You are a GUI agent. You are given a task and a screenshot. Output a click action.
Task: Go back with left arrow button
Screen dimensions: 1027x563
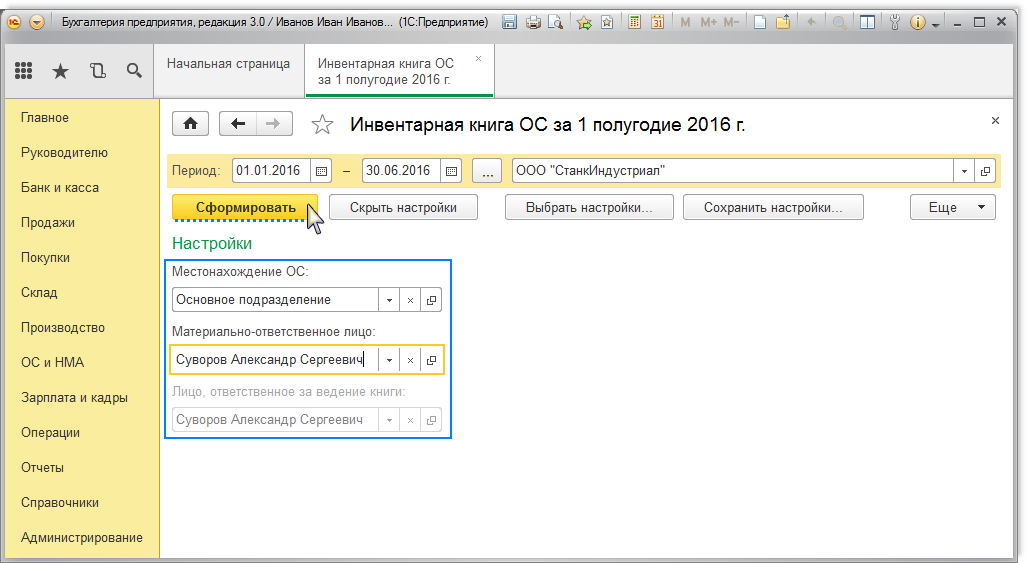(x=238, y=124)
